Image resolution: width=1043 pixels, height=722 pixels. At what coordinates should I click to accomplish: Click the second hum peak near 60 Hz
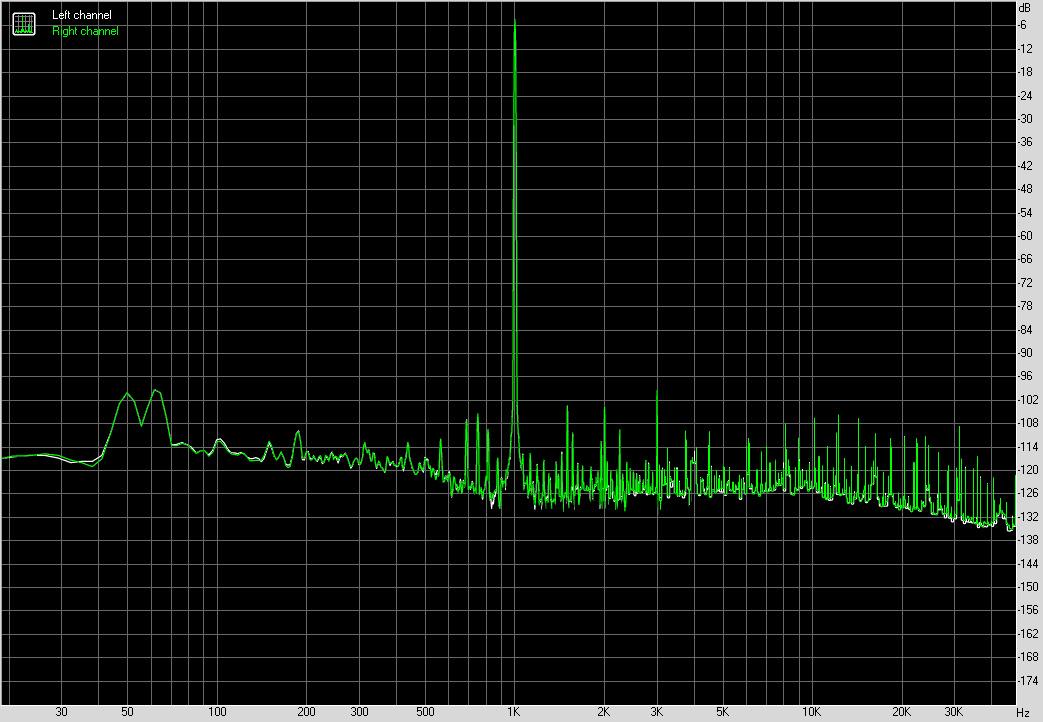(x=155, y=390)
